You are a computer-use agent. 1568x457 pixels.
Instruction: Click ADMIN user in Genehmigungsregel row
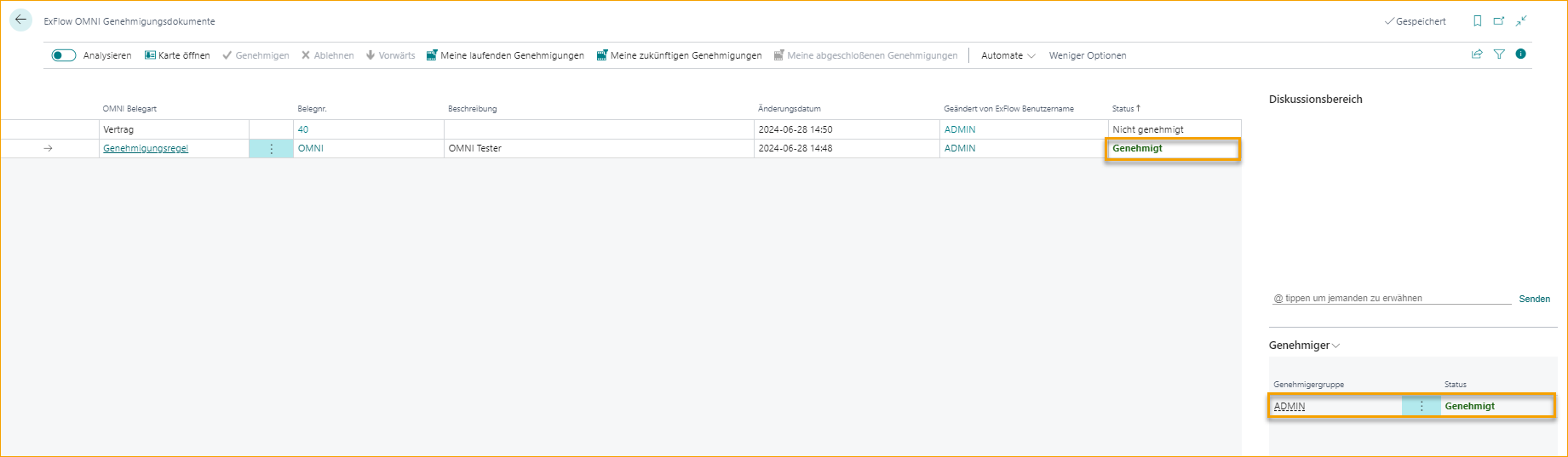coord(960,148)
